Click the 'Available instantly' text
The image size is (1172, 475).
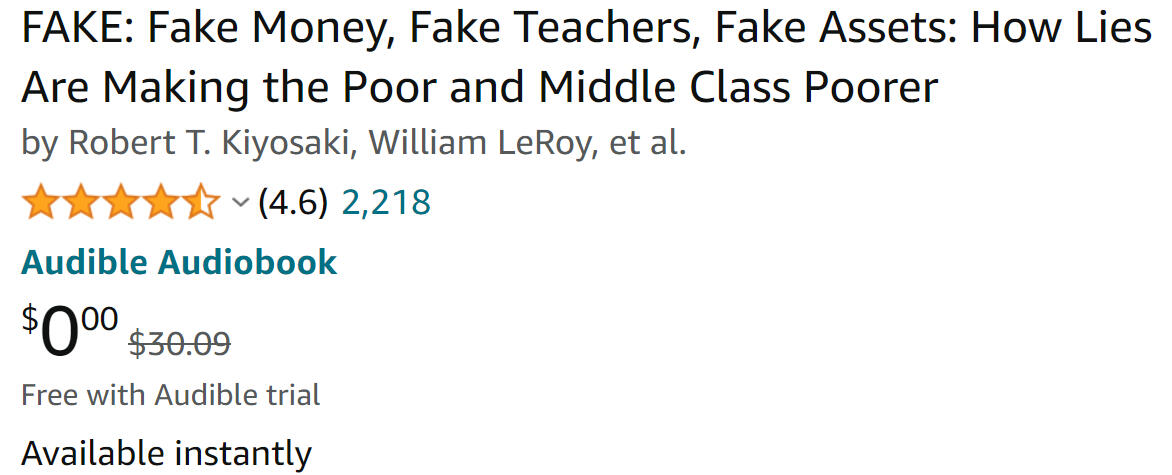coord(166,453)
